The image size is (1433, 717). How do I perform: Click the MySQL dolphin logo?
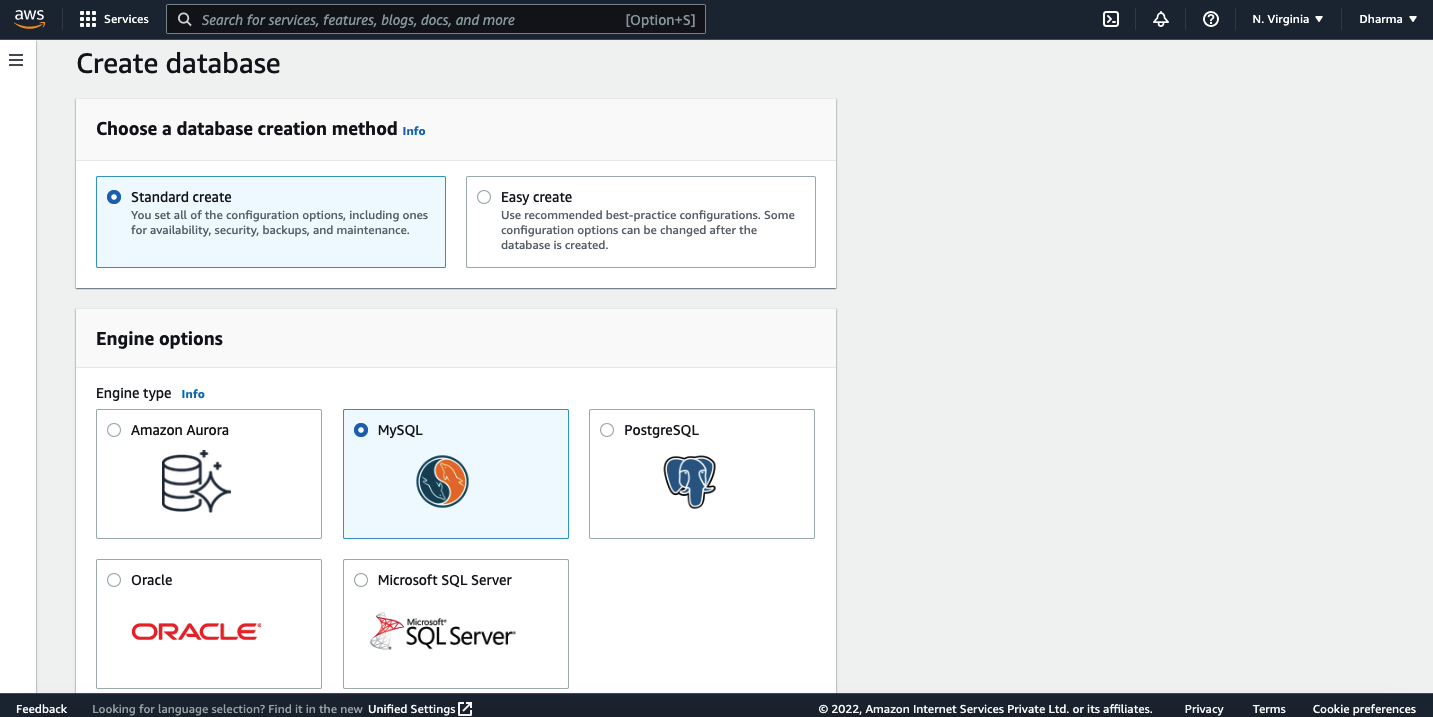pos(443,481)
